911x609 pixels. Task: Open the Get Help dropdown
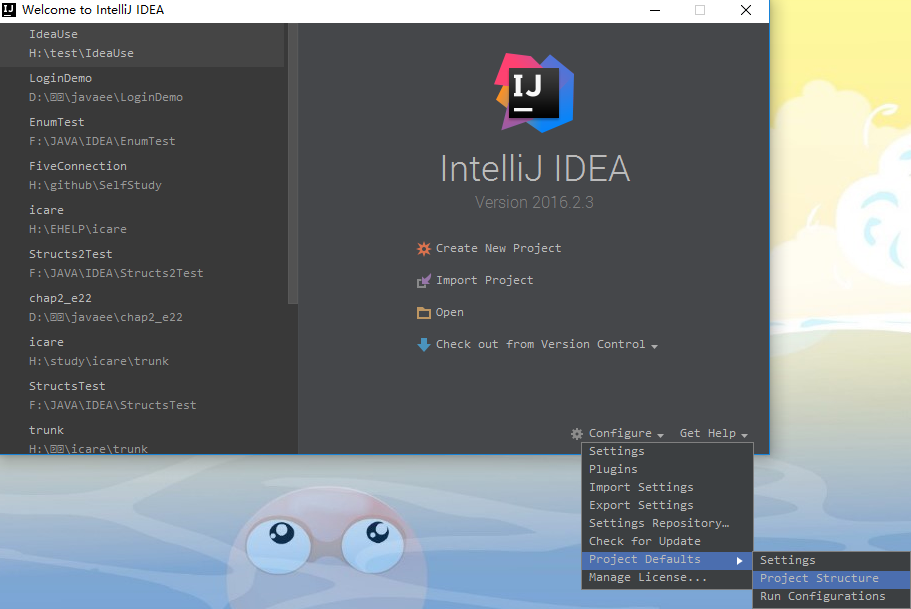point(710,433)
